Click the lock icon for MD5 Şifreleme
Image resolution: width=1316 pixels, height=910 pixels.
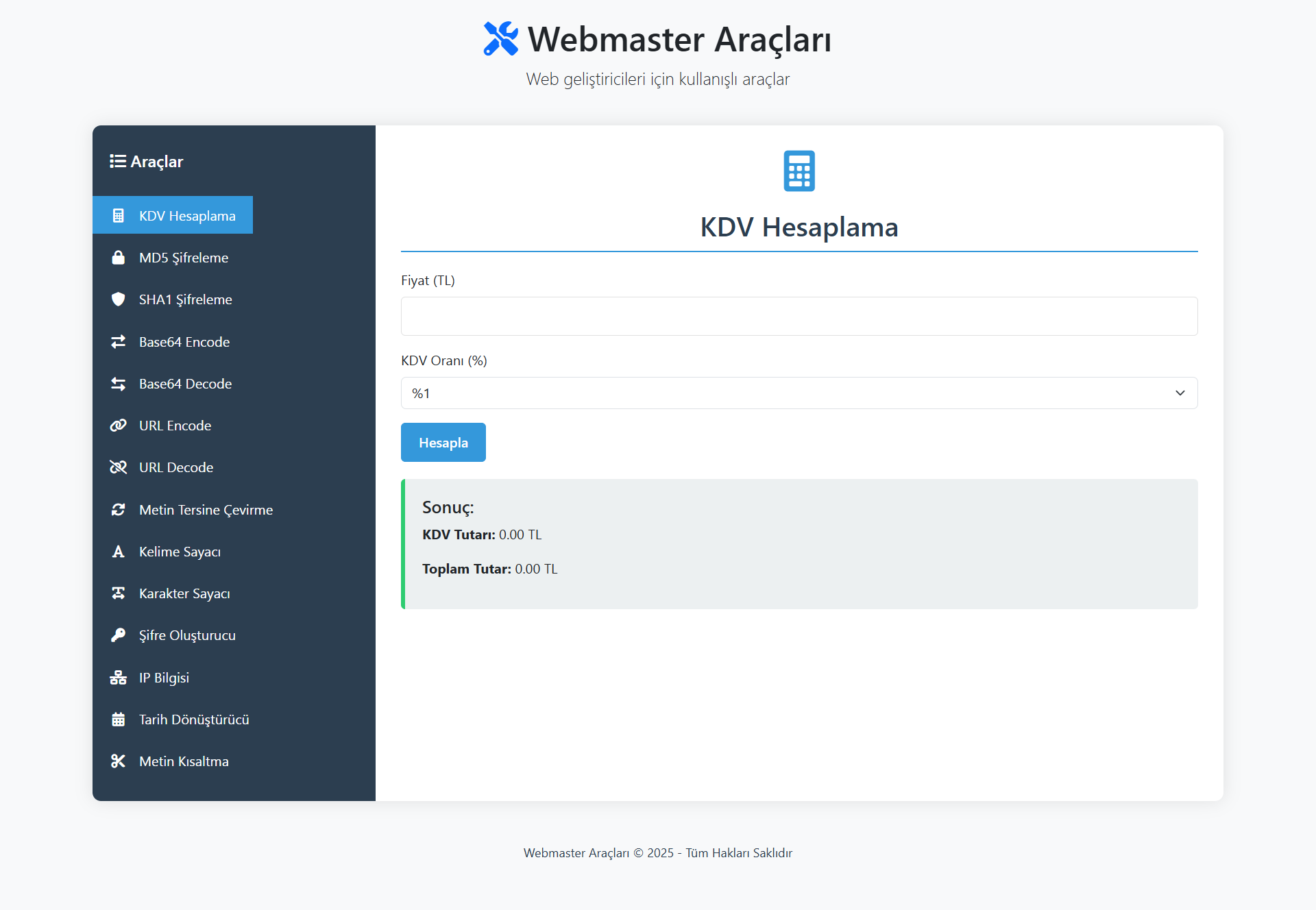coord(118,258)
